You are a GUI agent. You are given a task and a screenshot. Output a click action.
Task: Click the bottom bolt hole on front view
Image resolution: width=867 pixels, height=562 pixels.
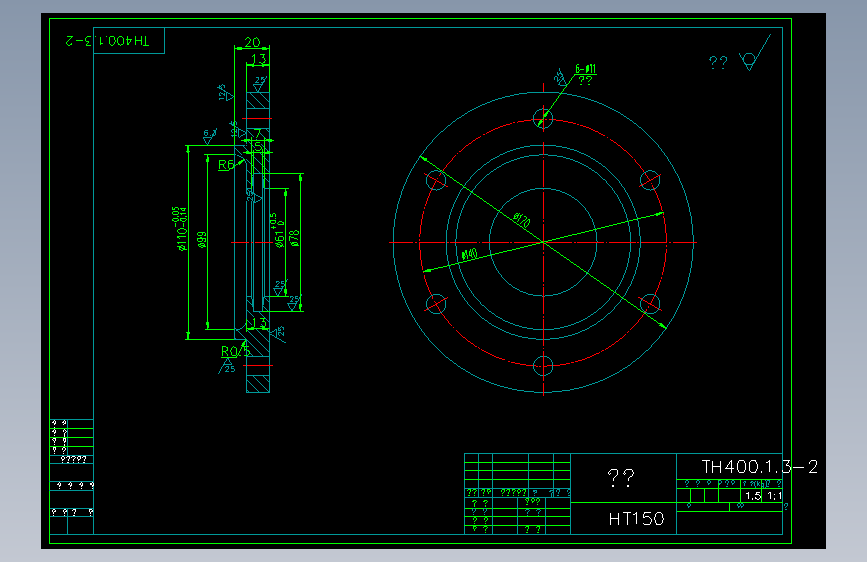pyautogui.click(x=543, y=366)
